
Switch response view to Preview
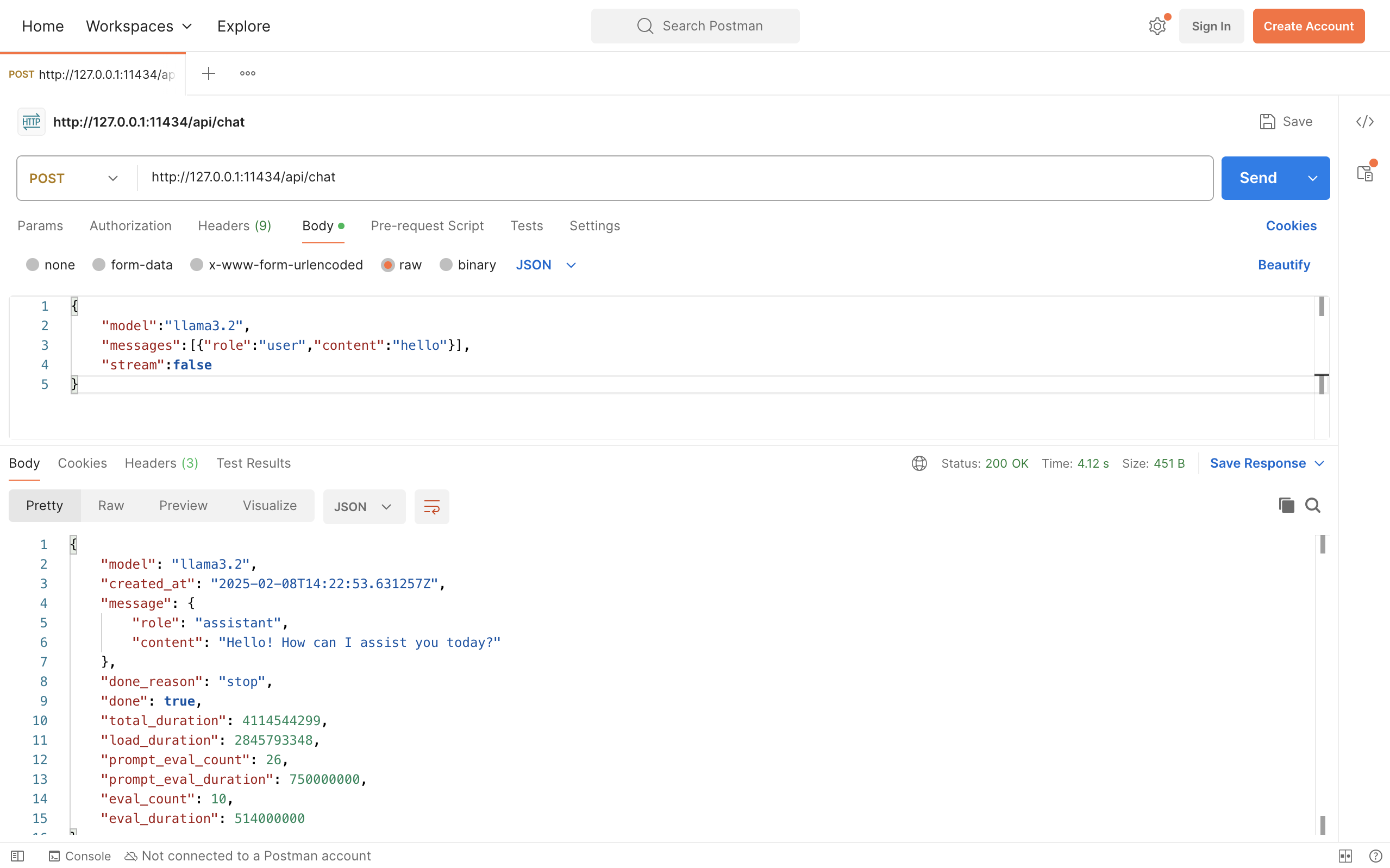click(183, 506)
